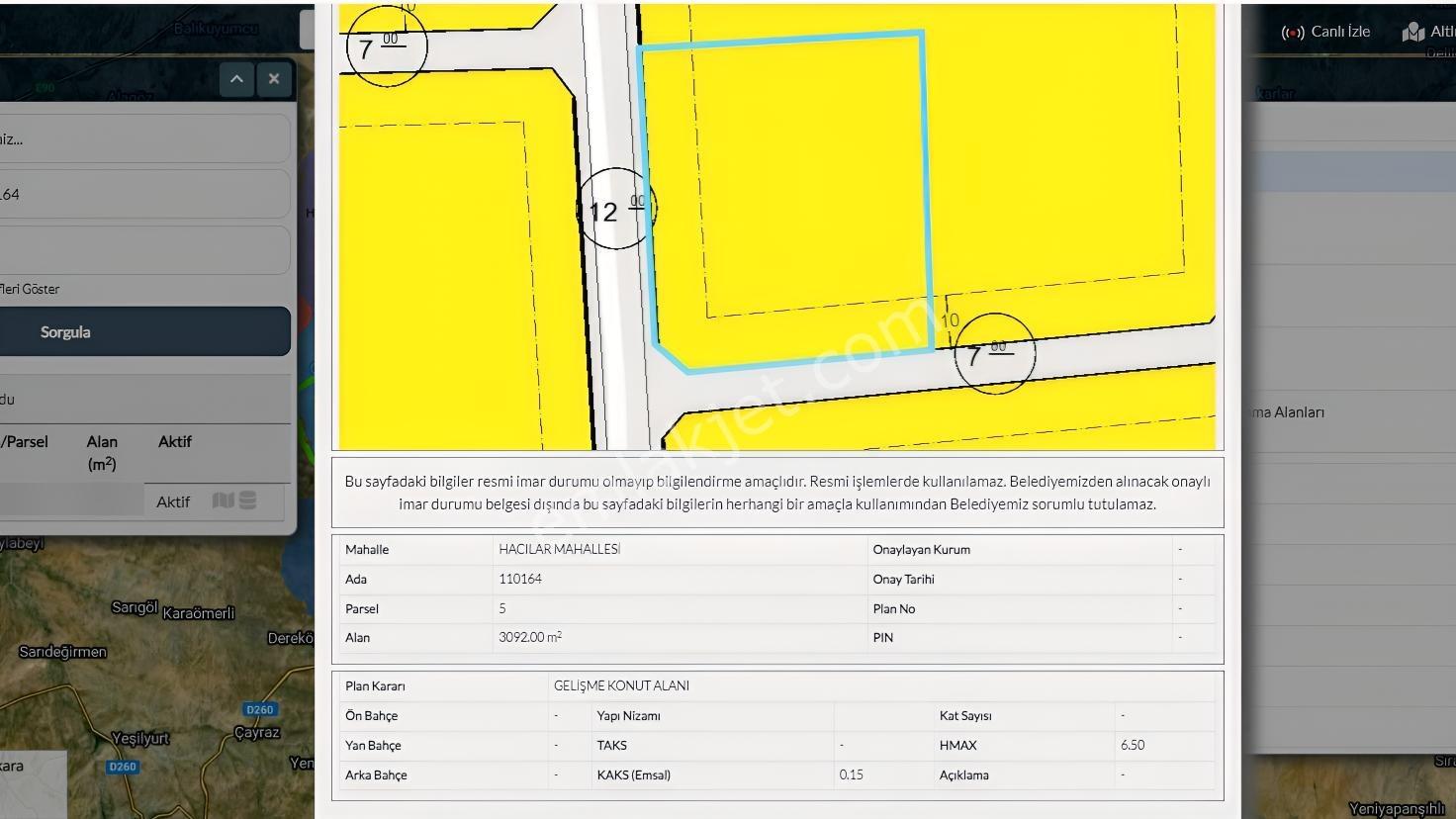Focus the first query field ending in "iz..."
The image size is (1456, 819).
(144, 138)
